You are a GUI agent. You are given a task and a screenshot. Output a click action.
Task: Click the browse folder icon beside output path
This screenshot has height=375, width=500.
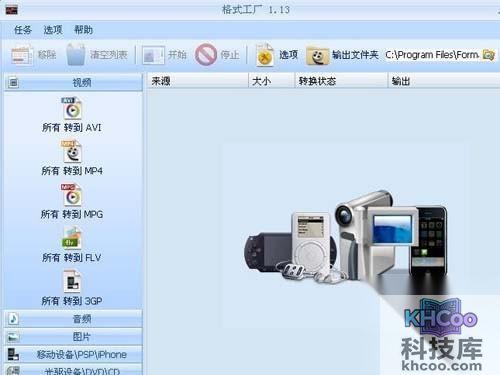(489, 55)
